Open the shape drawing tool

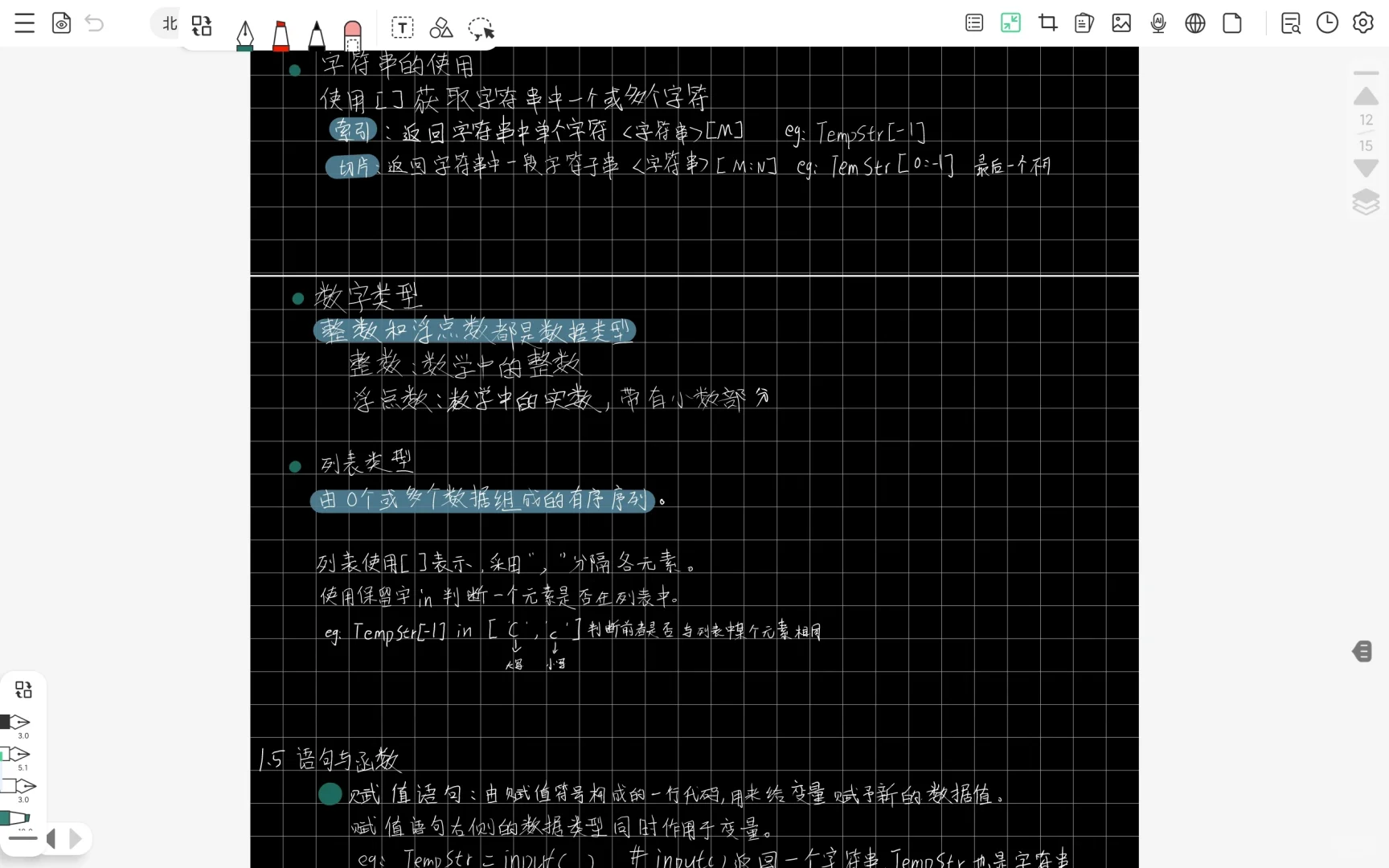coord(441,27)
